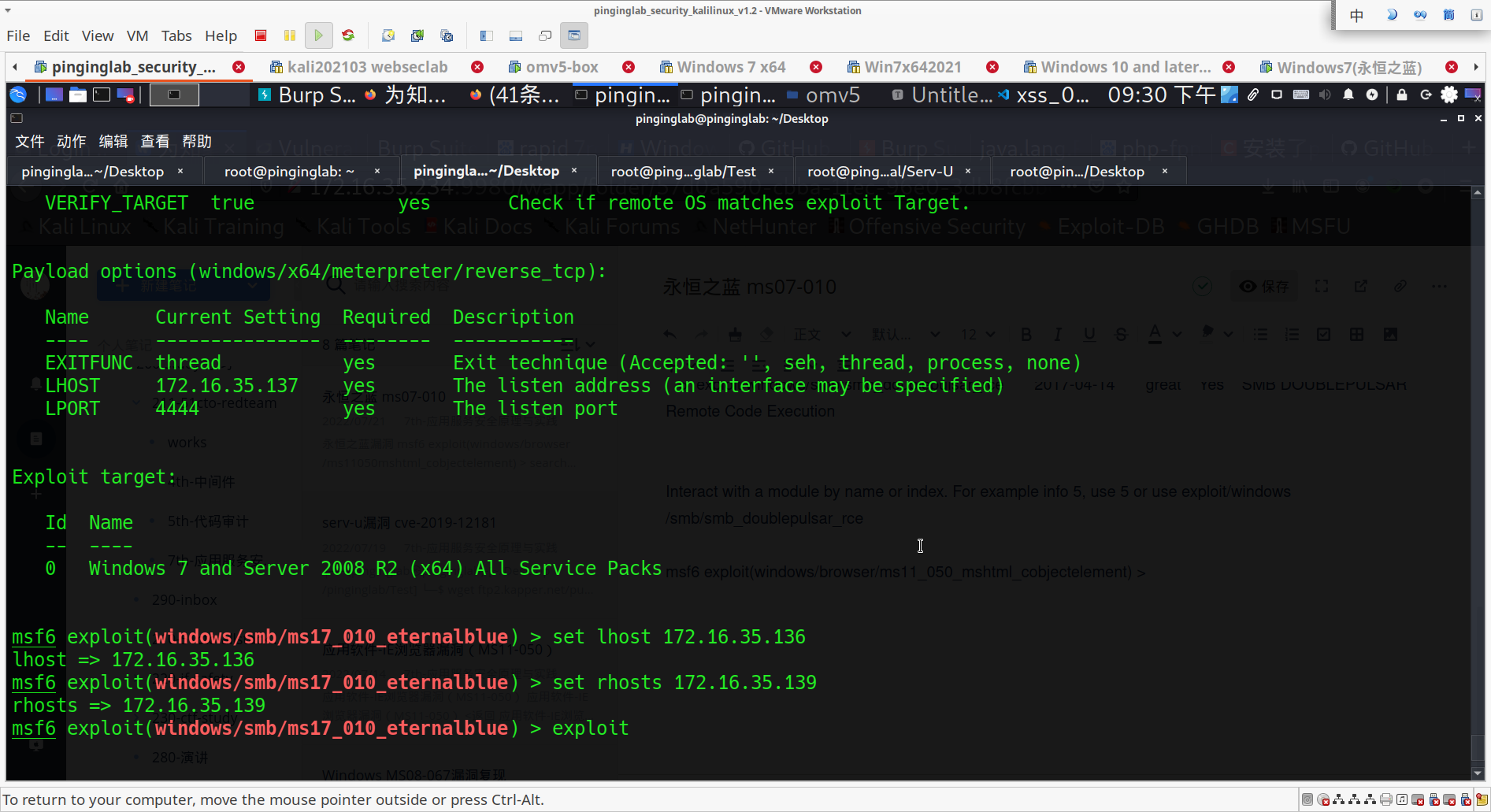Close the pinginglab_security VM tab

[x=239, y=67]
